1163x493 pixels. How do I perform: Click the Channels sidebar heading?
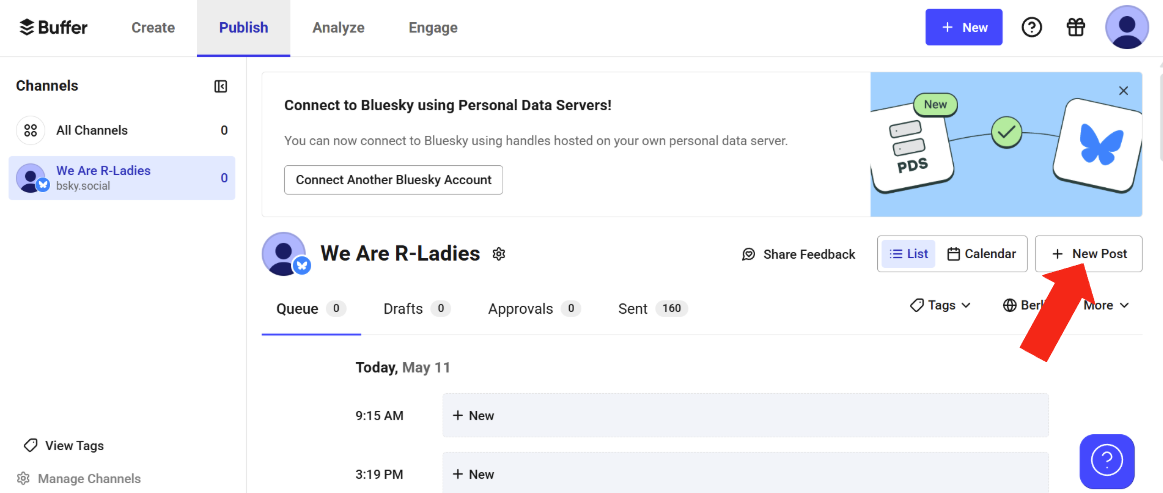[47, 86]
